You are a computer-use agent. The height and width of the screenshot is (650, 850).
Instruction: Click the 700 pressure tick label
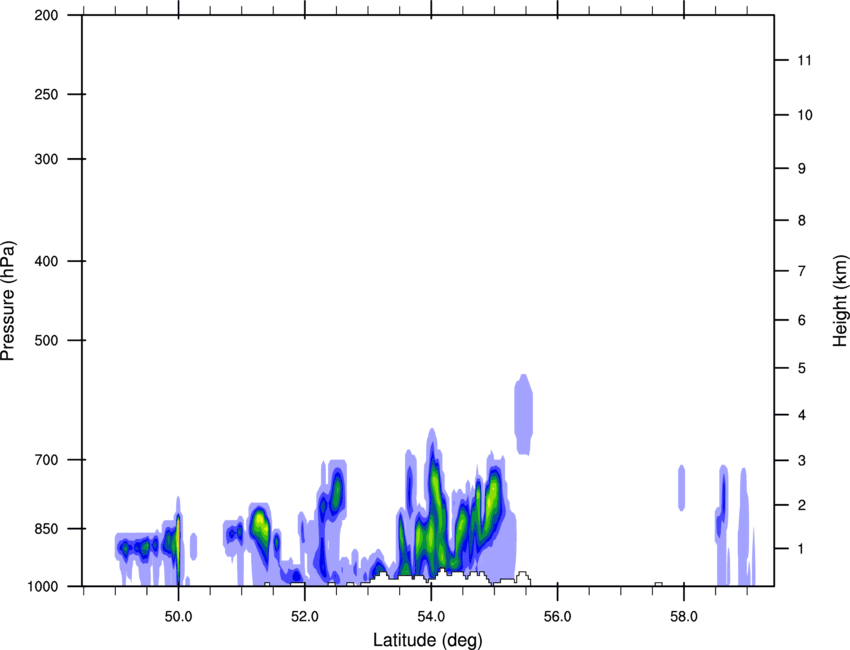(46, 460)
